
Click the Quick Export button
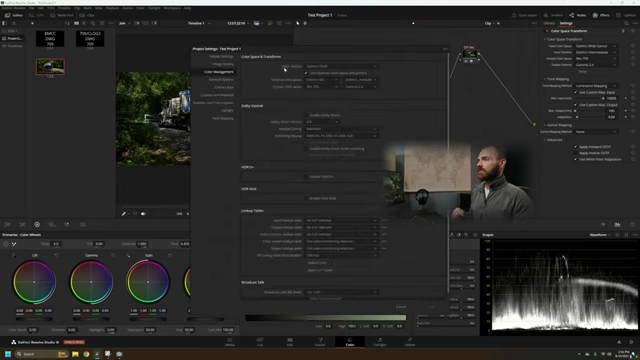point(524,15)
